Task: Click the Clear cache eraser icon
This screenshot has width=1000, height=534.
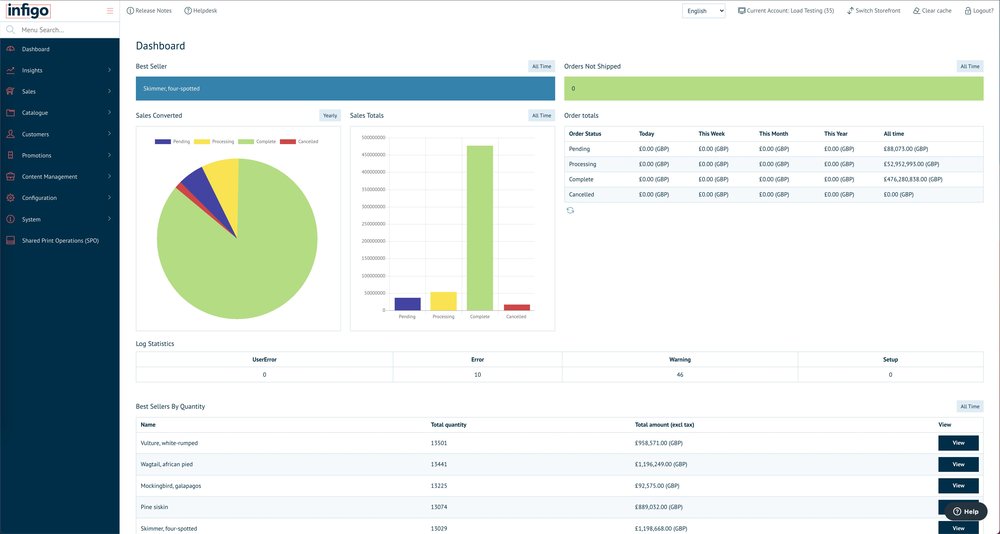Action: pyautogui.click(x=916, y=11)
